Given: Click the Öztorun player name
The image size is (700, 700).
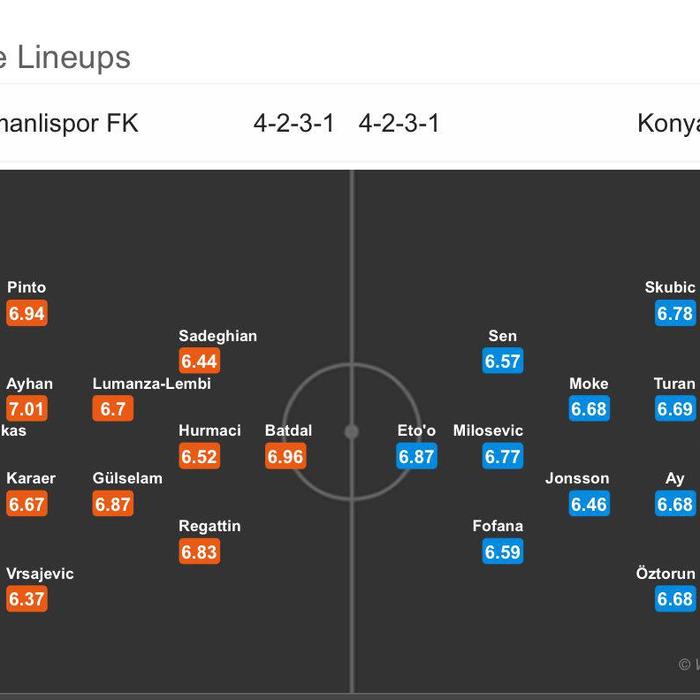Looking at the screenshot, I should (666, 573).
